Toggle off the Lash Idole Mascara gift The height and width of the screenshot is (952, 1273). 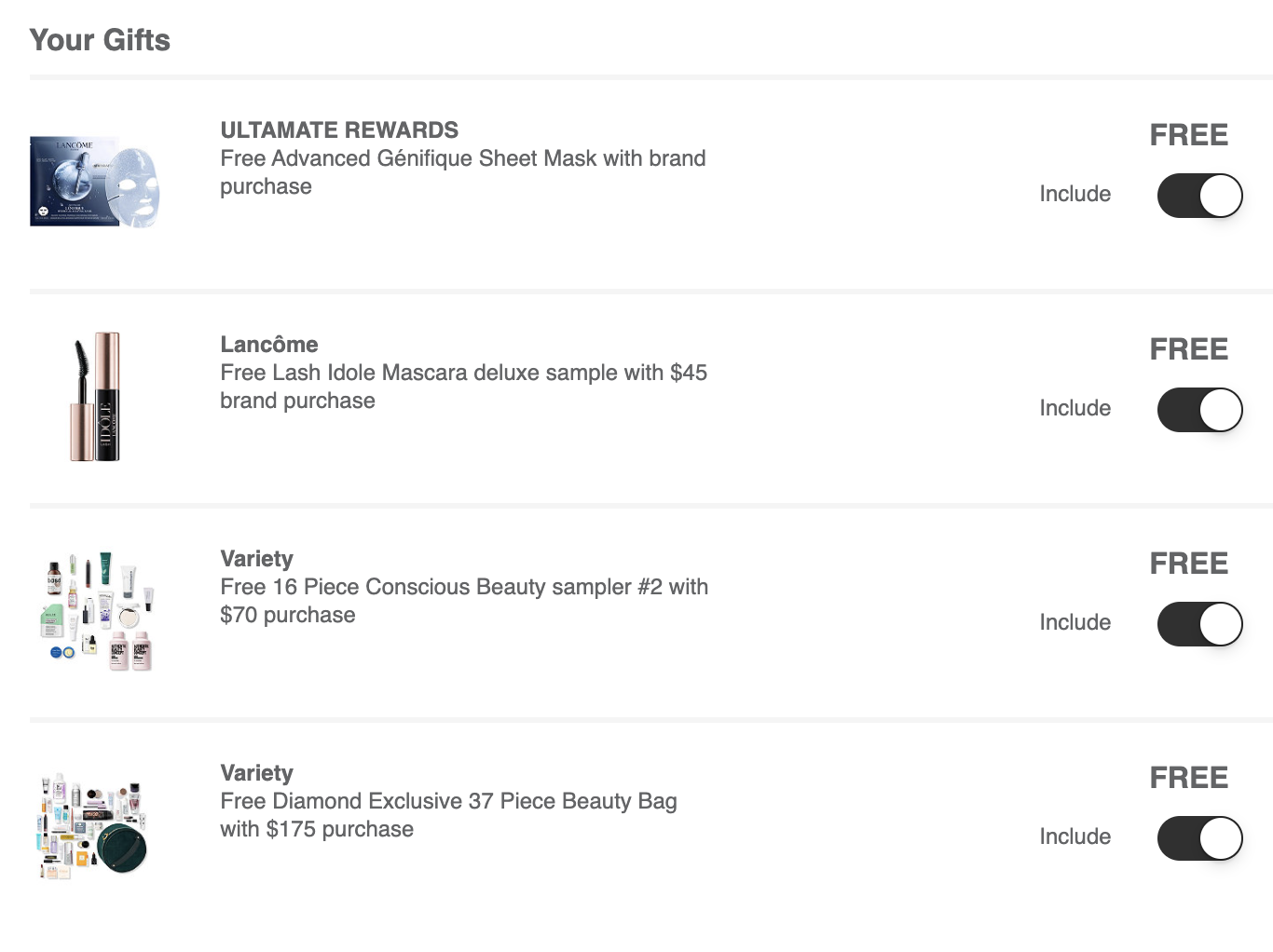[1199, 410]
